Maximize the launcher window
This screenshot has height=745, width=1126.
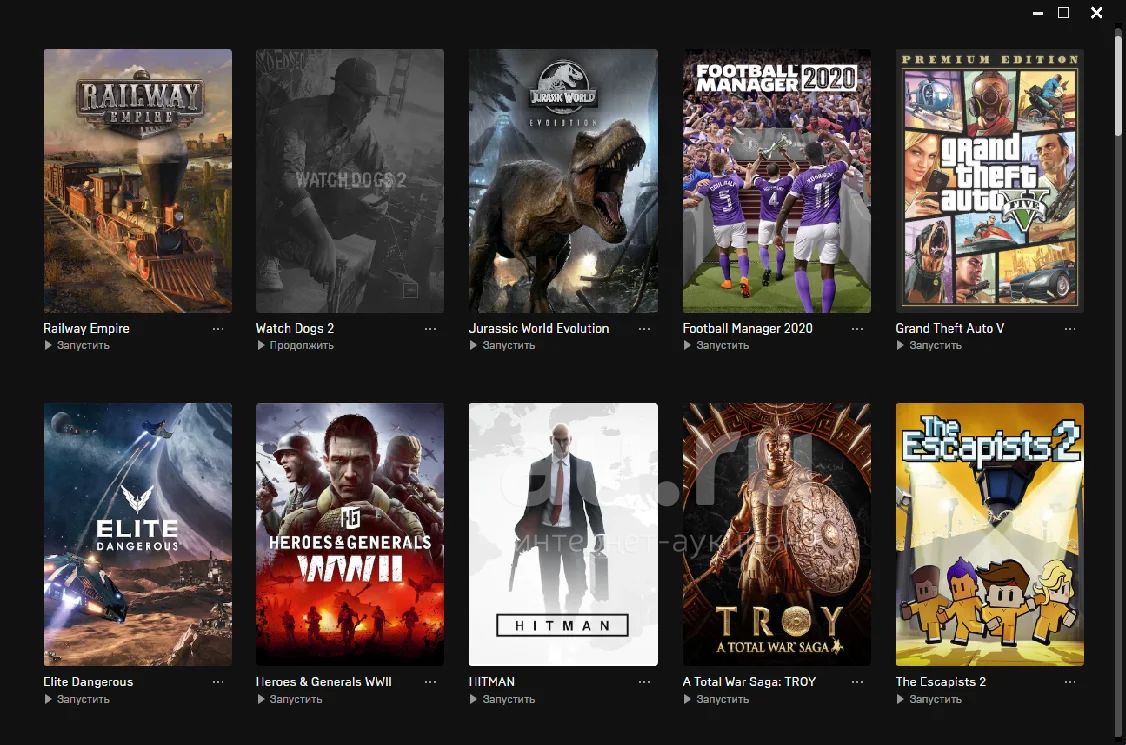click(1064, 13)
